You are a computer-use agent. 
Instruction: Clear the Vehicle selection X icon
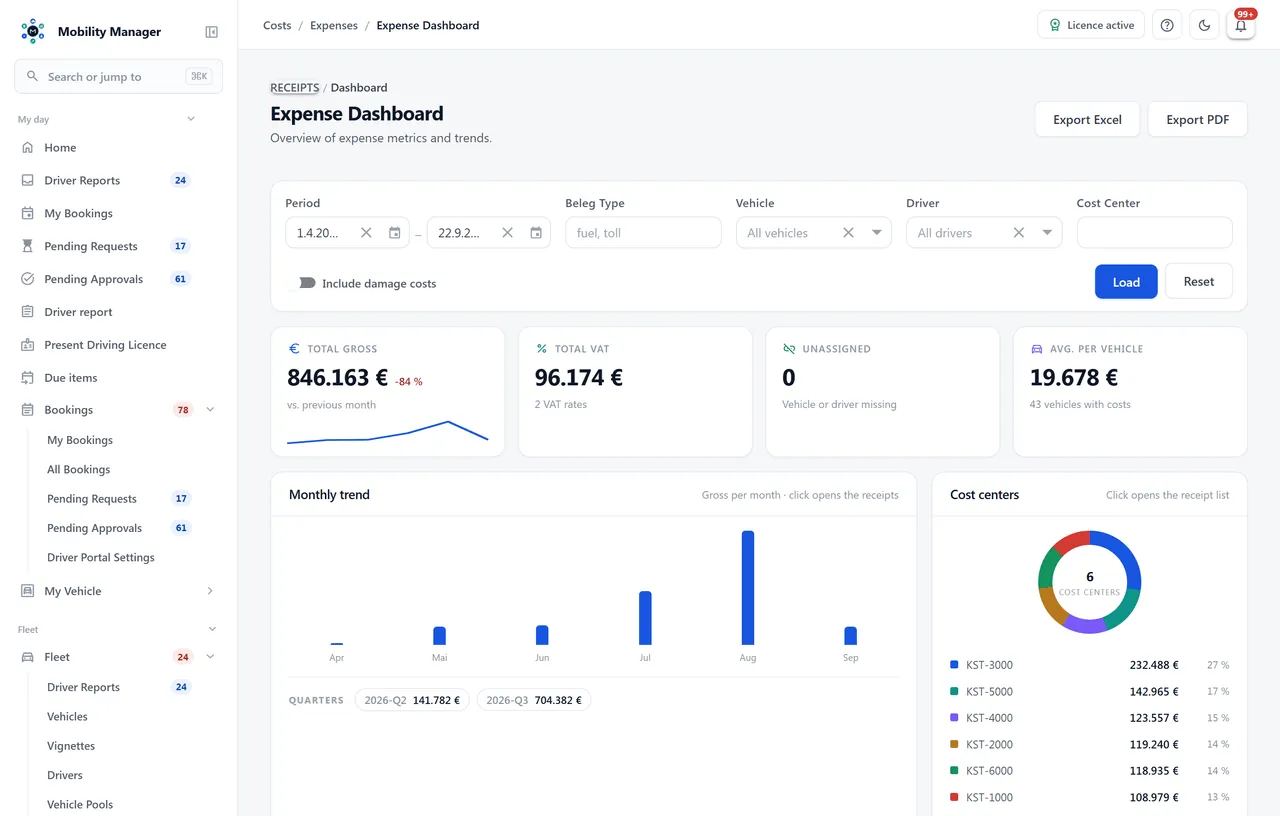(x=848, y=233)
